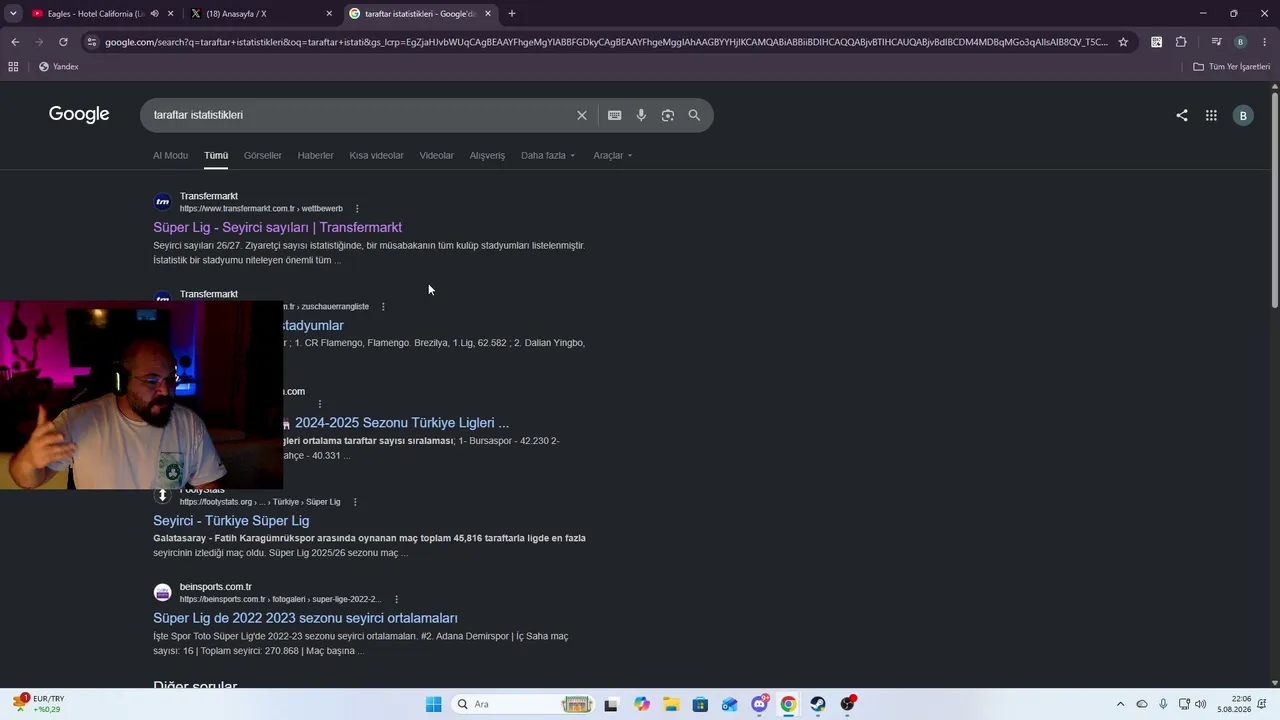Screen dimensions: 1280x720
Task: Switch to Görseller image results
Action: (x=263, y=156)
